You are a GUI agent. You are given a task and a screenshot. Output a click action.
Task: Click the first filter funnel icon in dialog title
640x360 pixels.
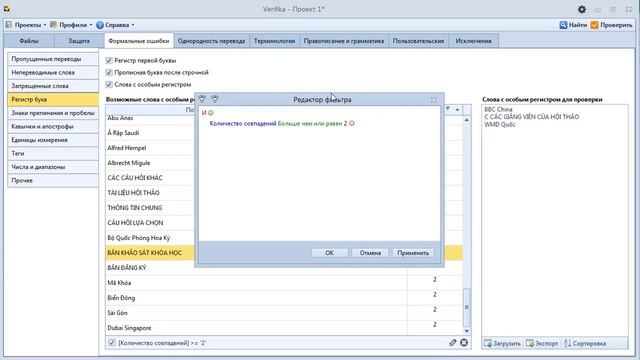202,99
